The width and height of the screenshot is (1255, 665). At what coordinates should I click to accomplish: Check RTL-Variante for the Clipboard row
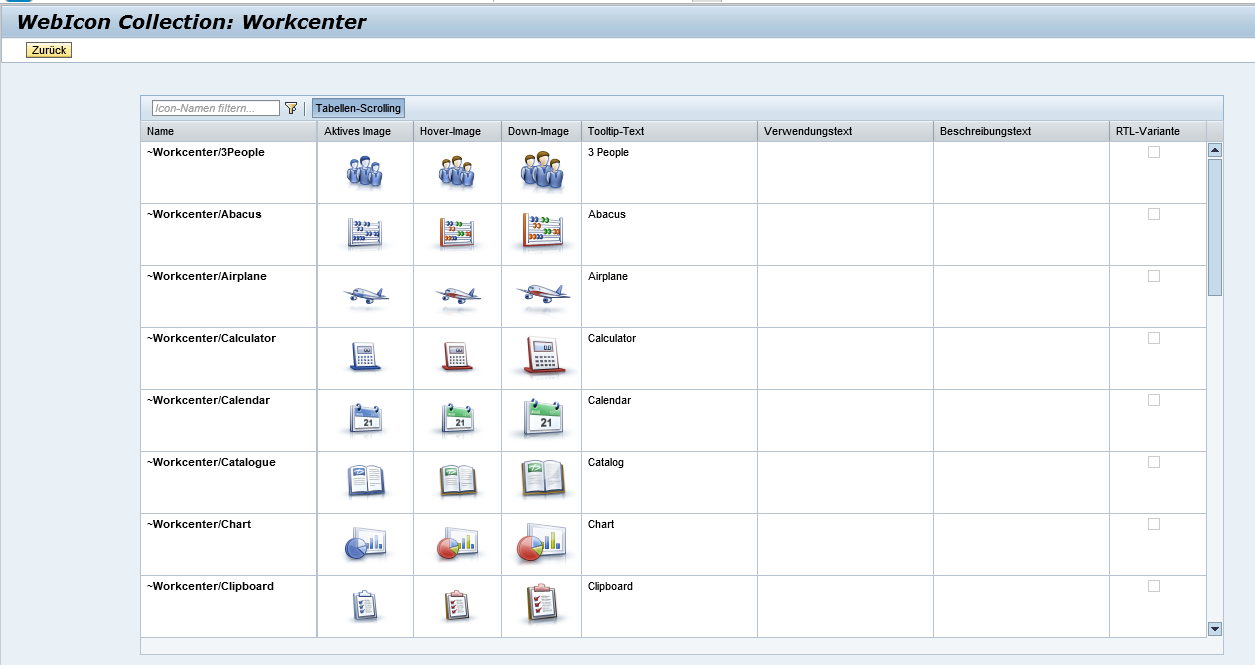tap(1155, 586)
